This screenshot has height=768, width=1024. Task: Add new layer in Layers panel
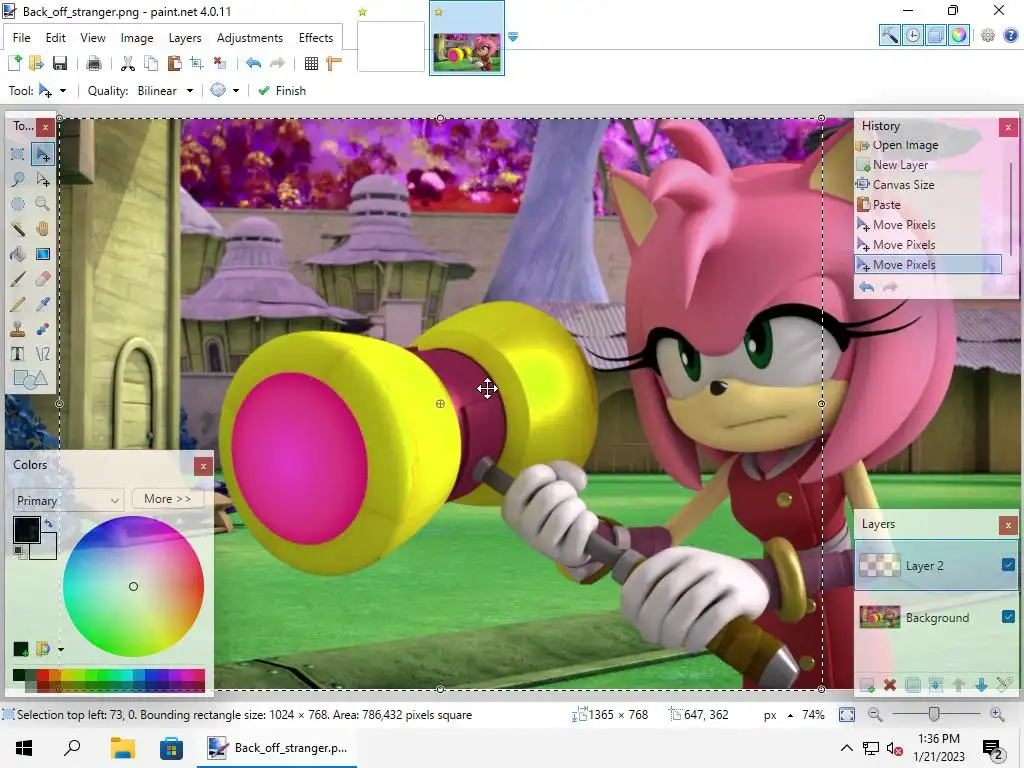click(x=867, y=685)
